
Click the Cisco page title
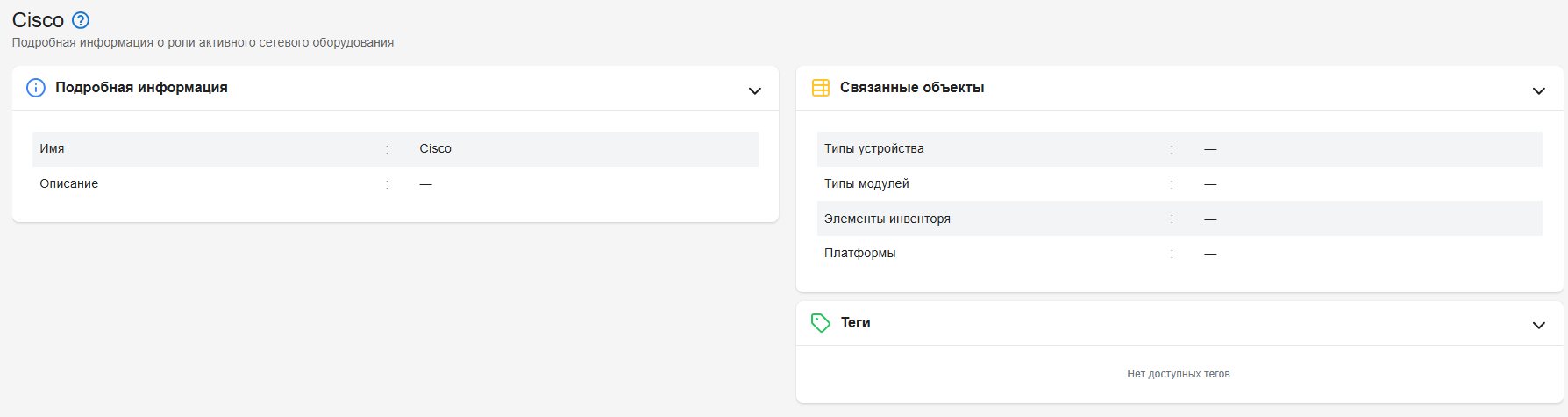(x=38, y=20)
